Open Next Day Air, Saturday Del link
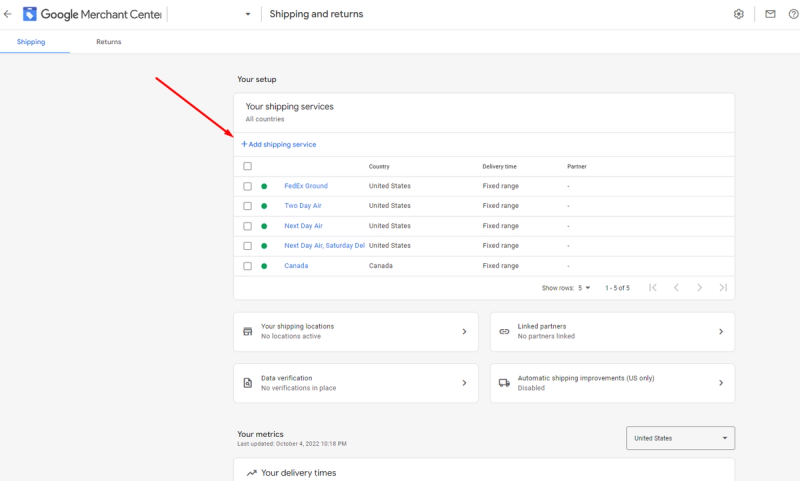 (x=324, y=245)
